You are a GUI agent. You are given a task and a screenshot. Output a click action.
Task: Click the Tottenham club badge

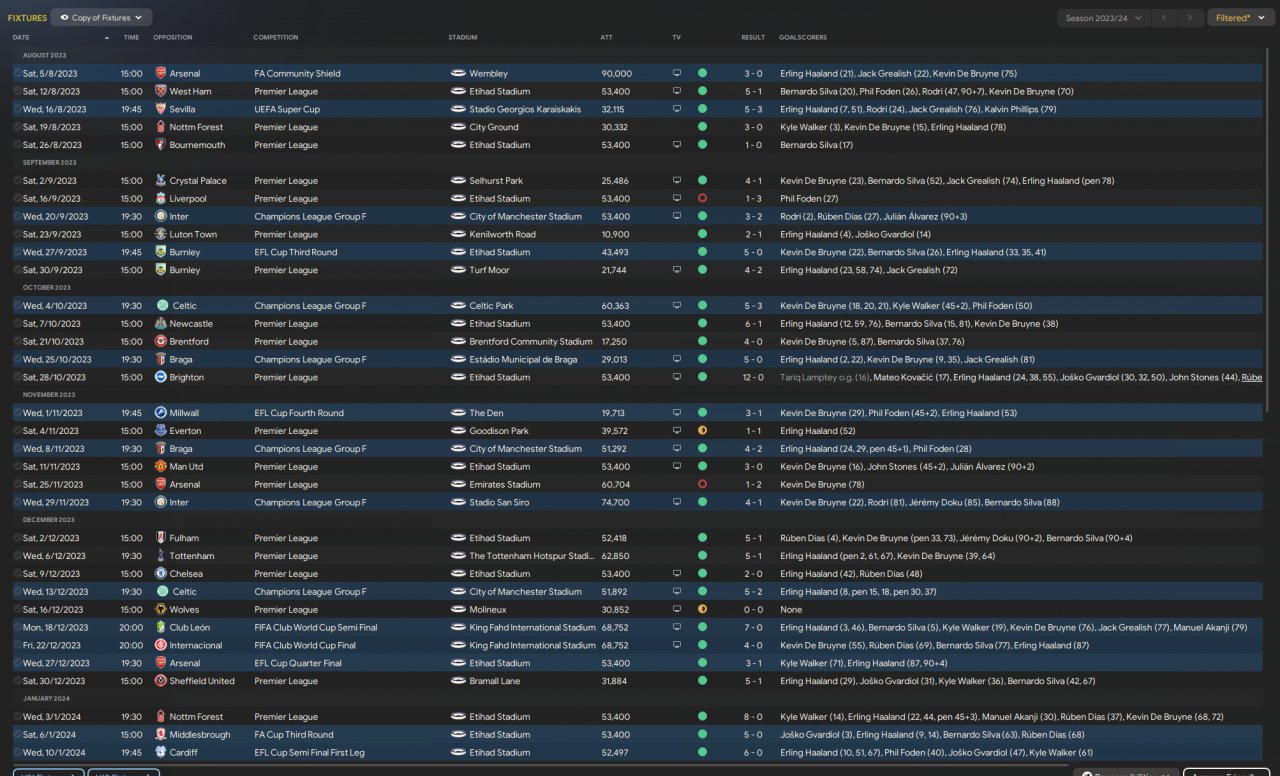click(161, 556)
